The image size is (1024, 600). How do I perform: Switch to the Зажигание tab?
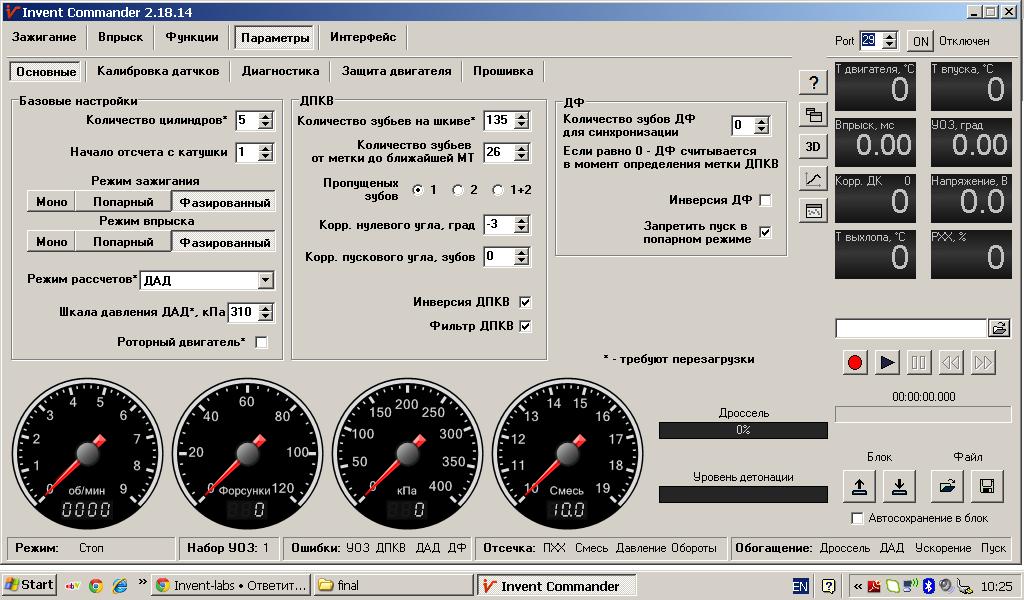point(44,37)
